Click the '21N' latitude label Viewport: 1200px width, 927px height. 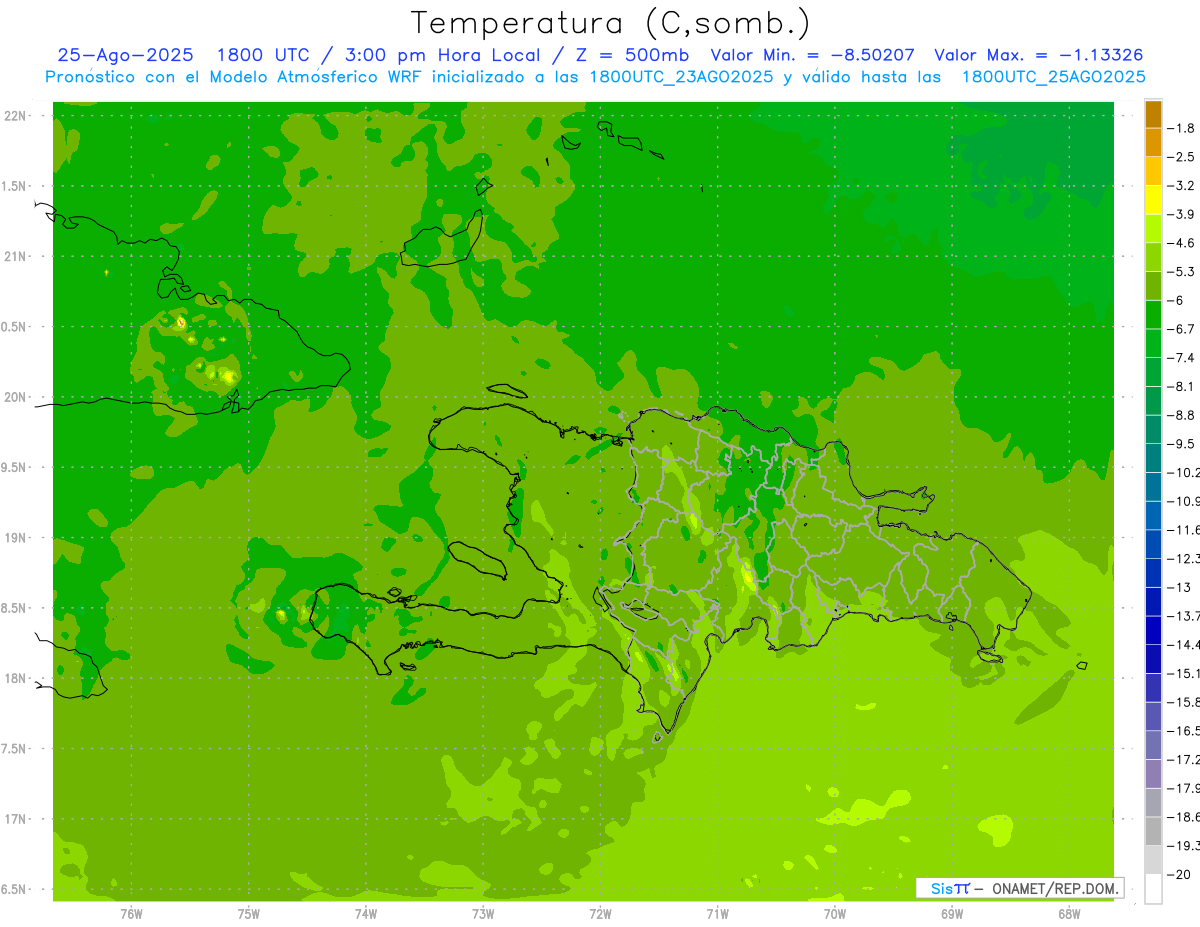pyautogui.click(x=16, y=257)
